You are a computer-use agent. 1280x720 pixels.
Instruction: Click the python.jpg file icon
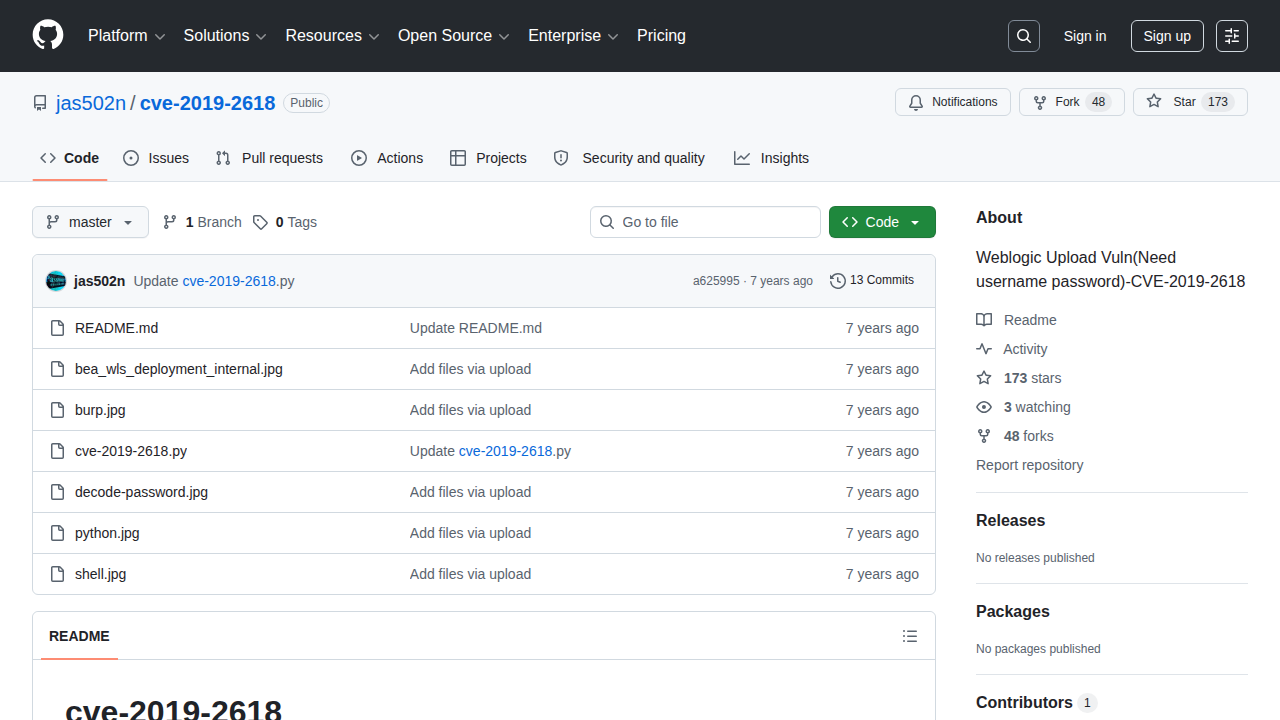coord(57,533)
